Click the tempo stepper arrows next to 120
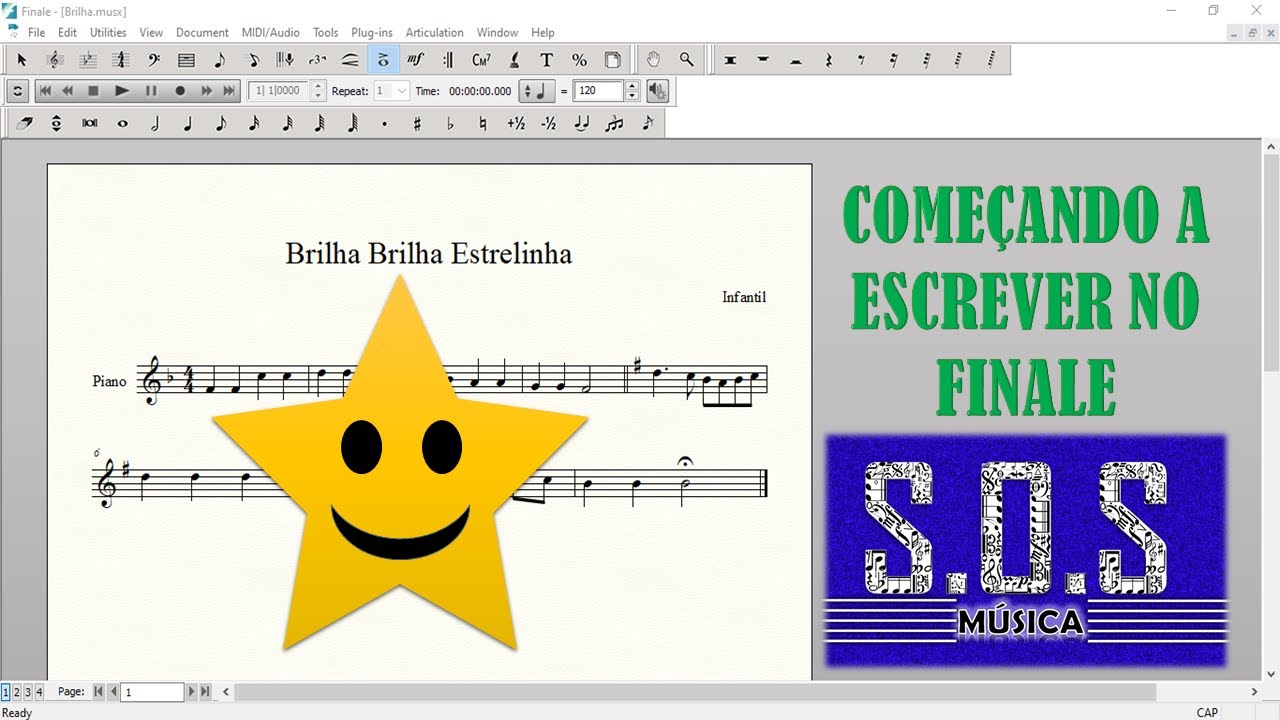The height and width of the screenshot is (720, 1280). (632, 91)
